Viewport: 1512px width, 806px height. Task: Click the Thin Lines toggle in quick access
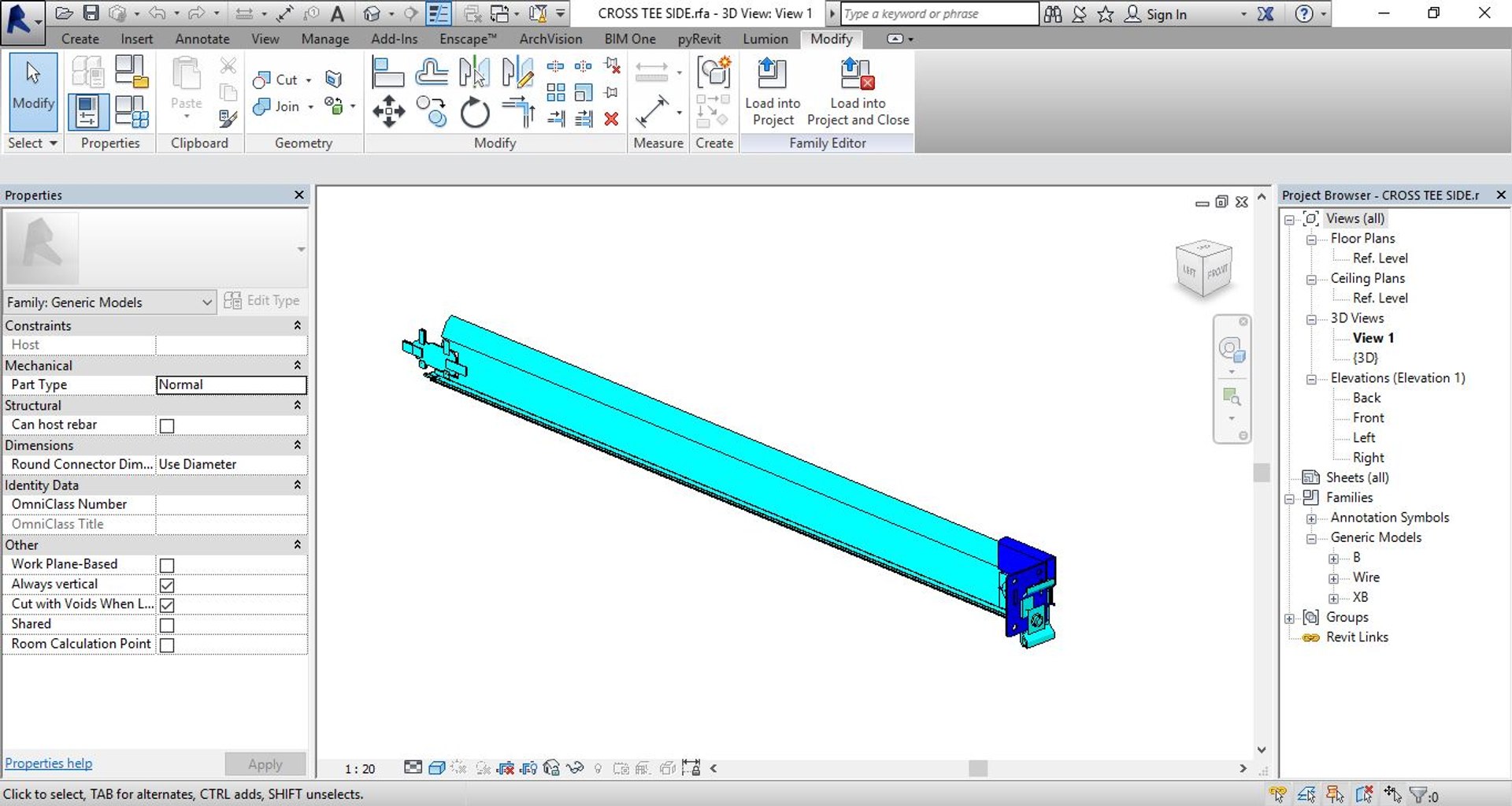coord(439,13)
